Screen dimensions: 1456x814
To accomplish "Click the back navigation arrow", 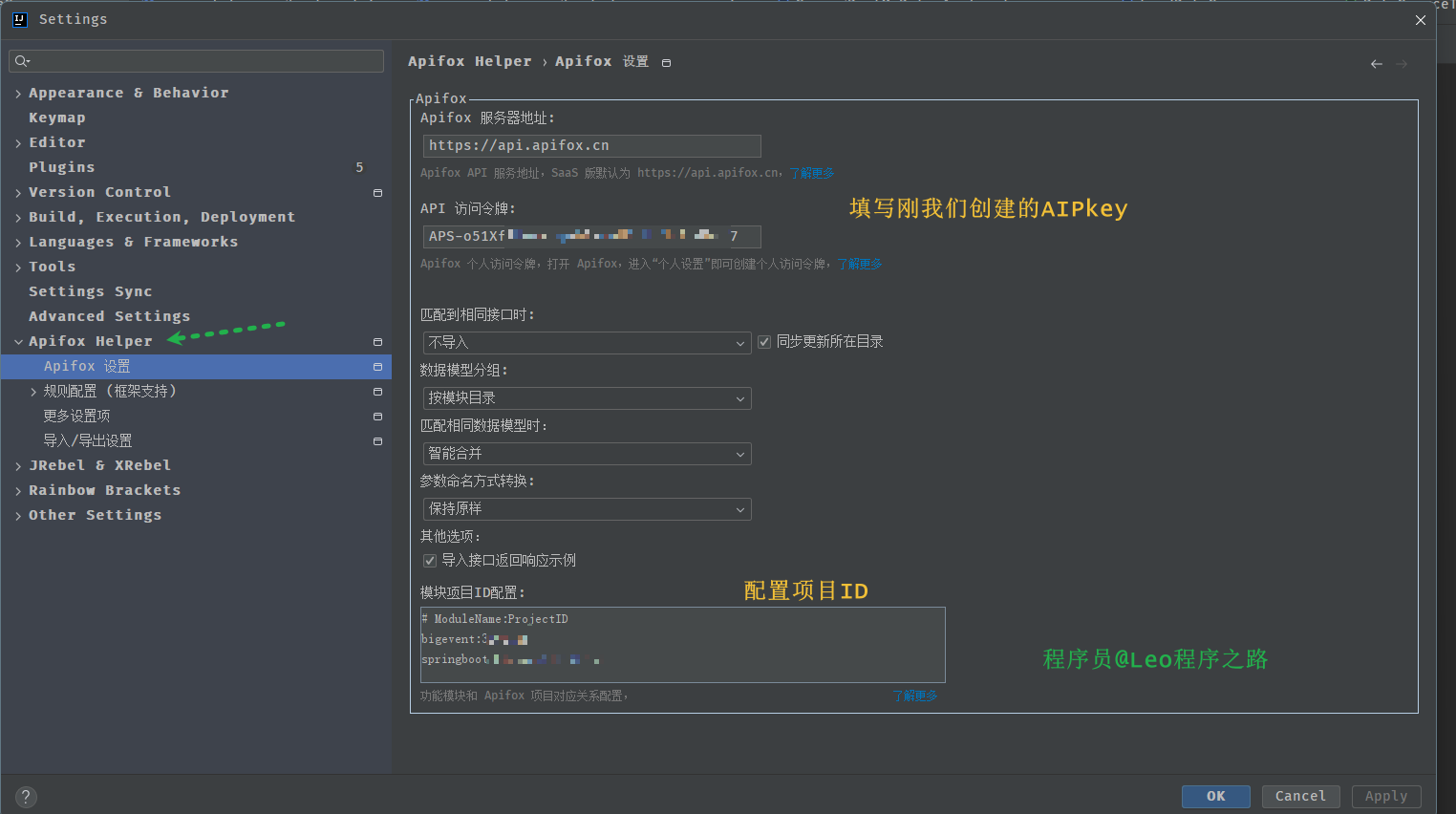I will point(1376,64).
